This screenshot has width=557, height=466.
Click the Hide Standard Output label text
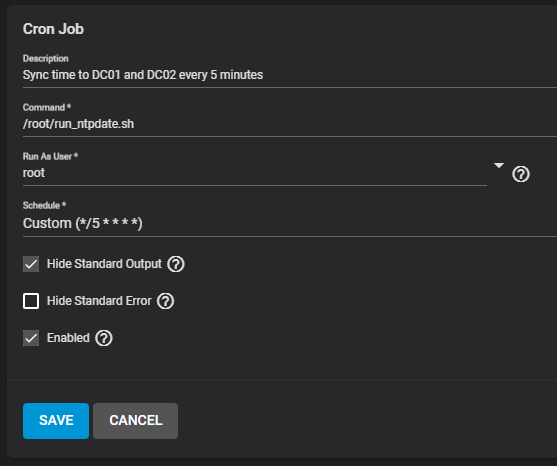104,264
